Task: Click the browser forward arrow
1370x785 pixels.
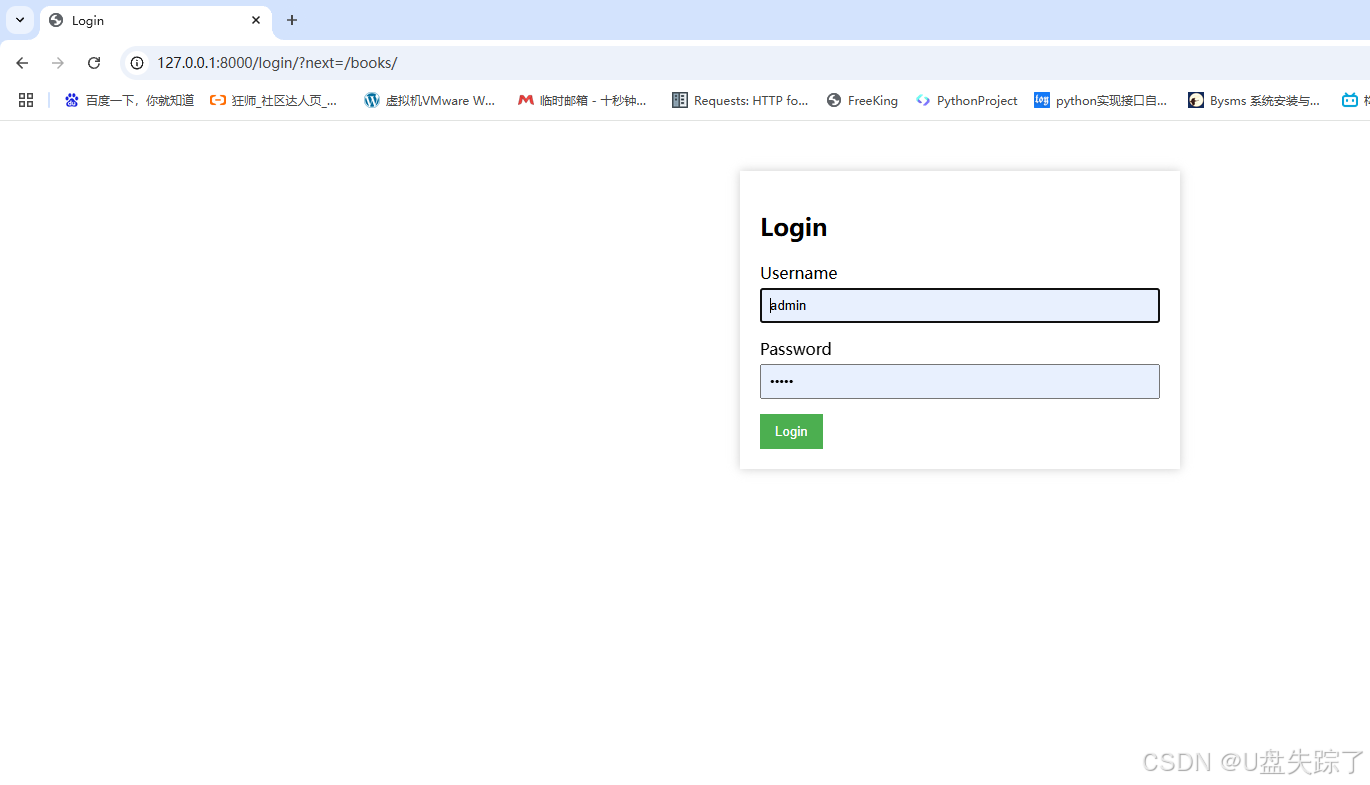Action: coord(58,63)
